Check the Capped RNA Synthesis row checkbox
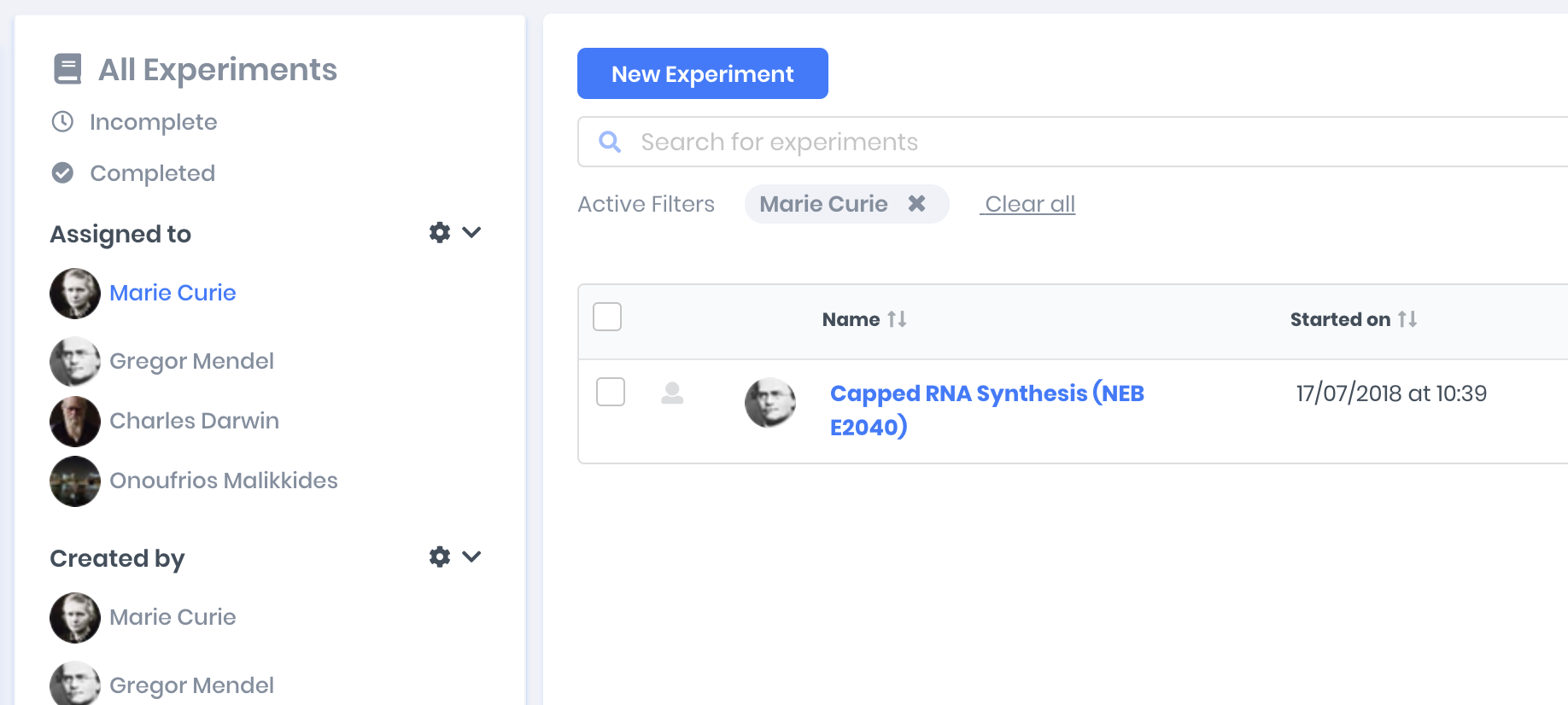 coord(611,392)
